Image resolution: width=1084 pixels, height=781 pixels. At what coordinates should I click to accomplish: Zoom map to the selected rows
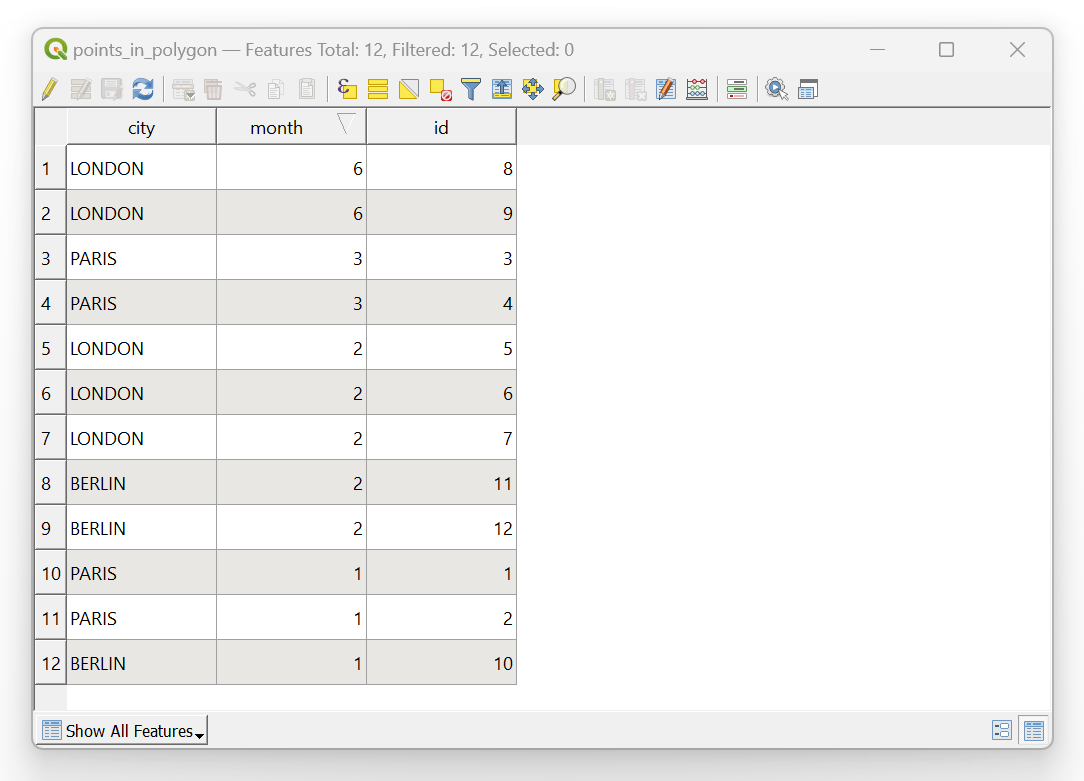click(x=564, y=89)
